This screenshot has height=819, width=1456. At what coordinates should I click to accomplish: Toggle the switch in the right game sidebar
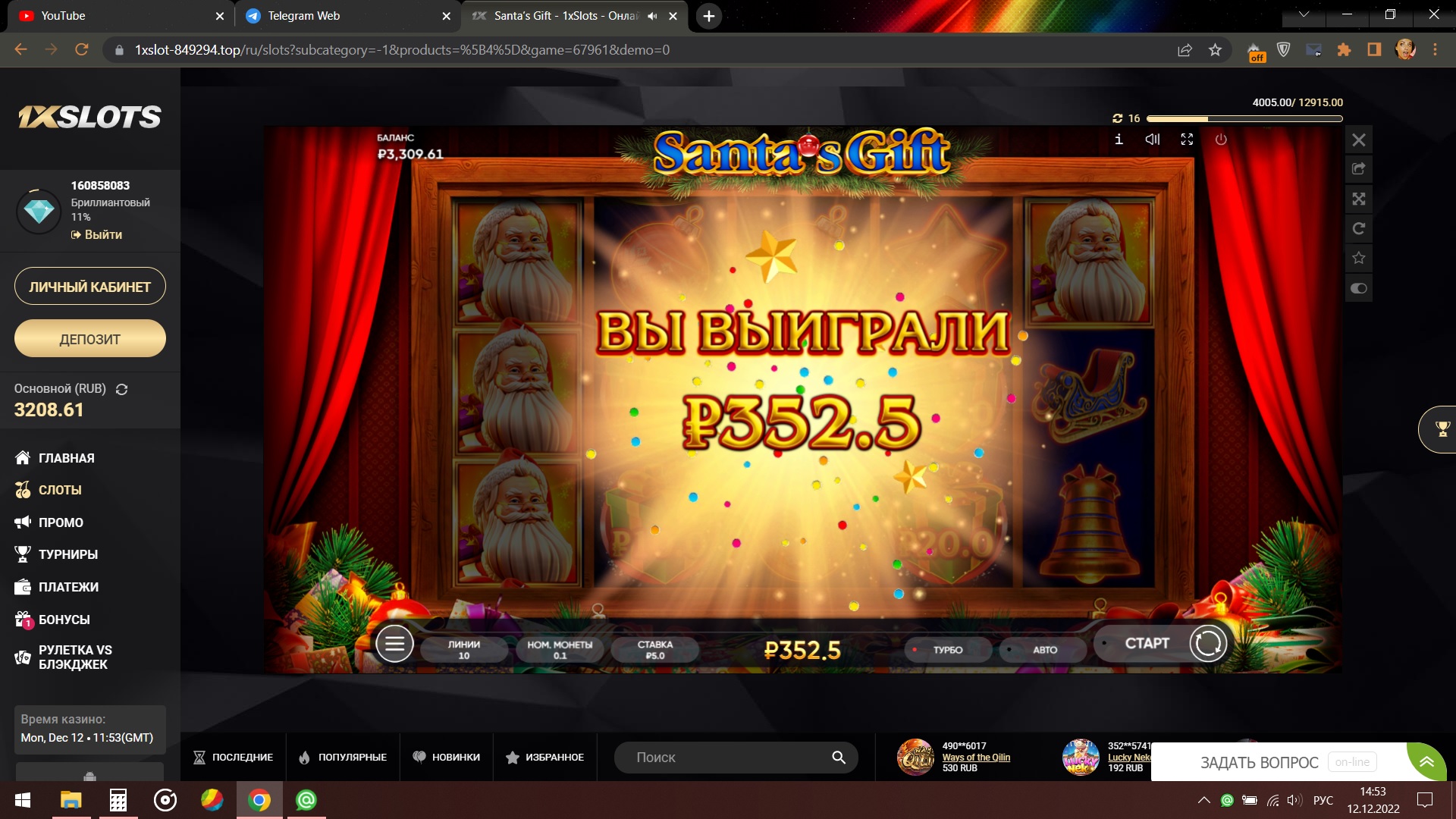1359,288
